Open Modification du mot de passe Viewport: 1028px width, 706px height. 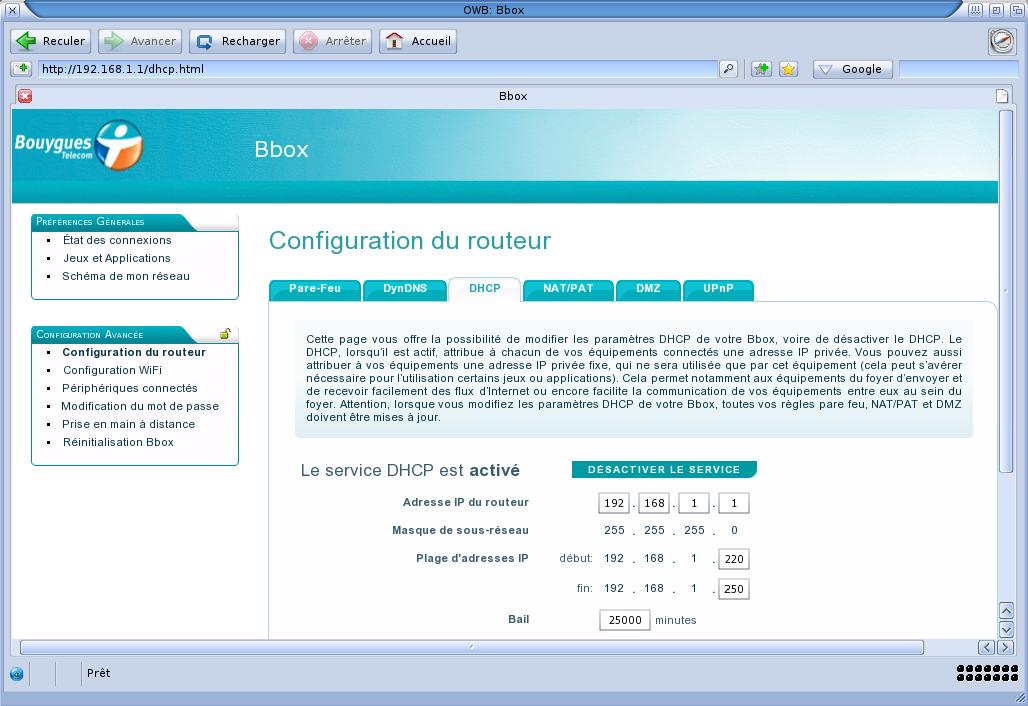(140, 406)
